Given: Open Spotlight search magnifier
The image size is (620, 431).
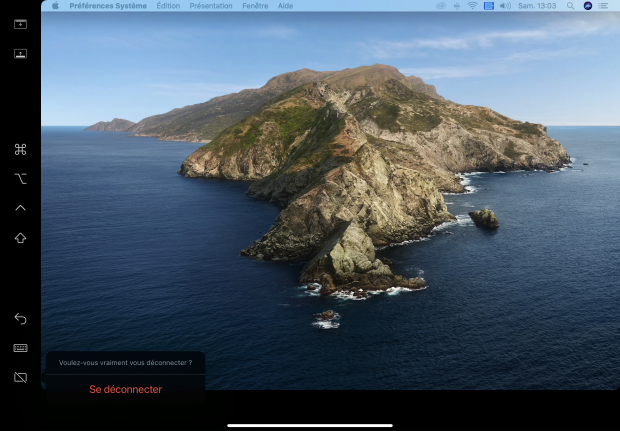Looking at the screenshot, I should [x=570, y=6].
